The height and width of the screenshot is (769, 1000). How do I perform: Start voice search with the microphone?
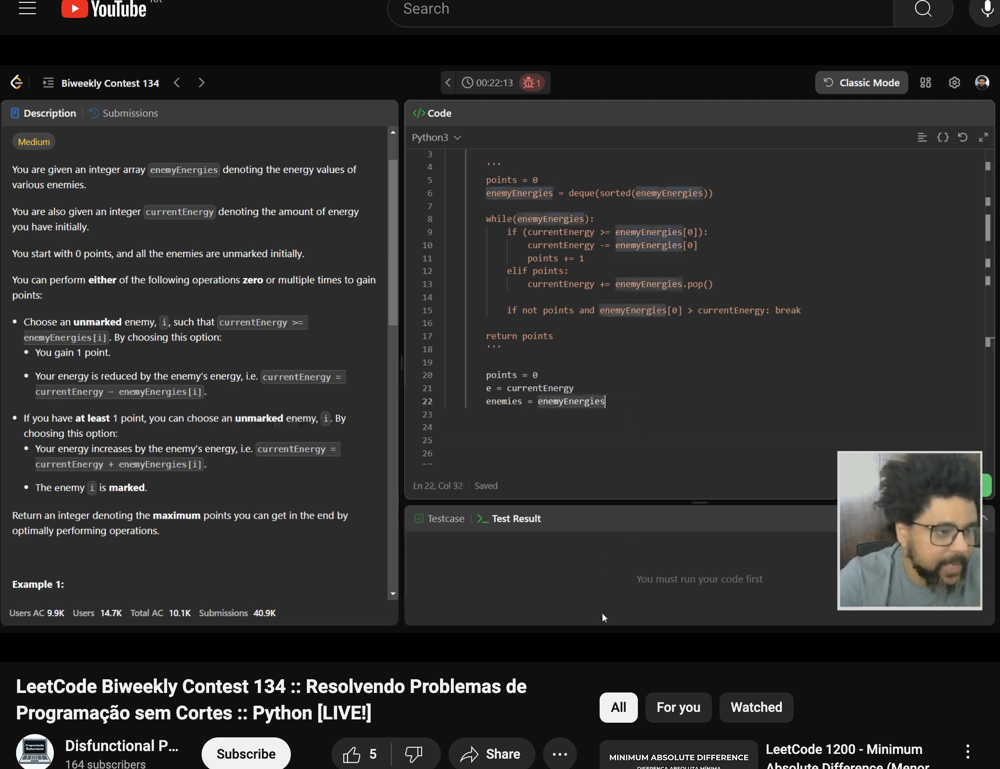click(986, 10)
